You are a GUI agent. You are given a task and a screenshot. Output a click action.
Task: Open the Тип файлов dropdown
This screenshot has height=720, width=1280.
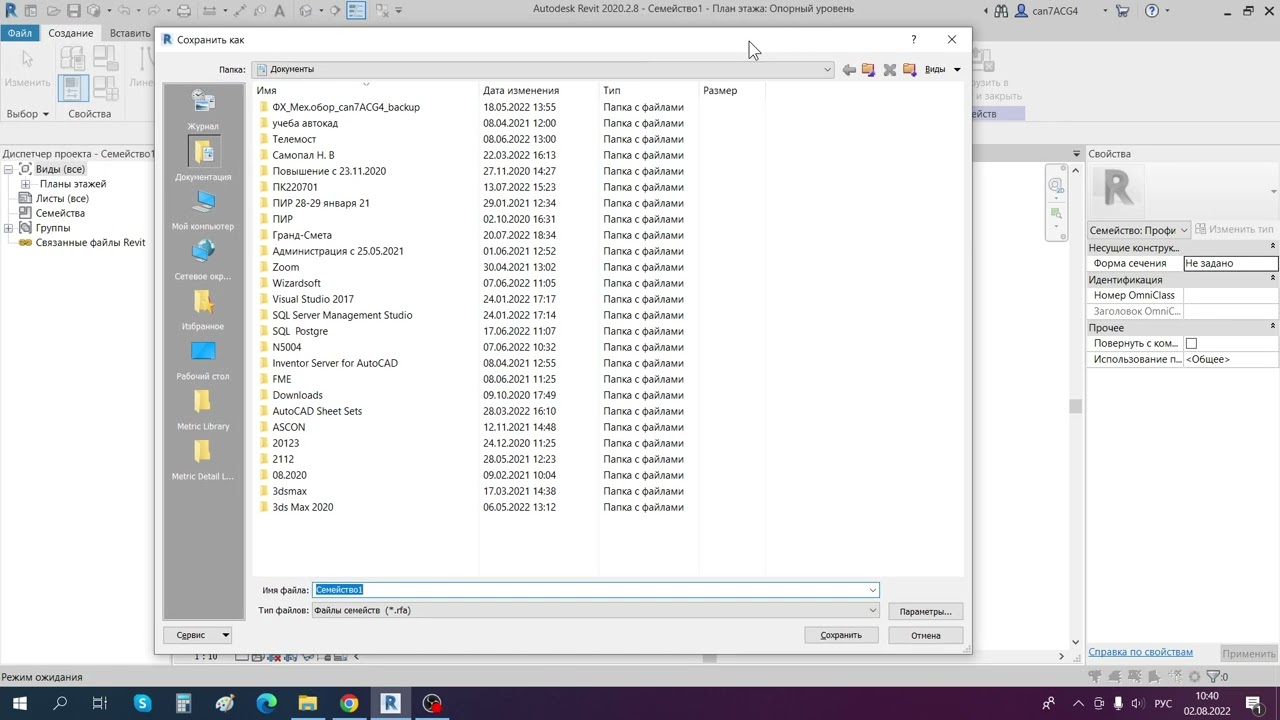[872, 610]
